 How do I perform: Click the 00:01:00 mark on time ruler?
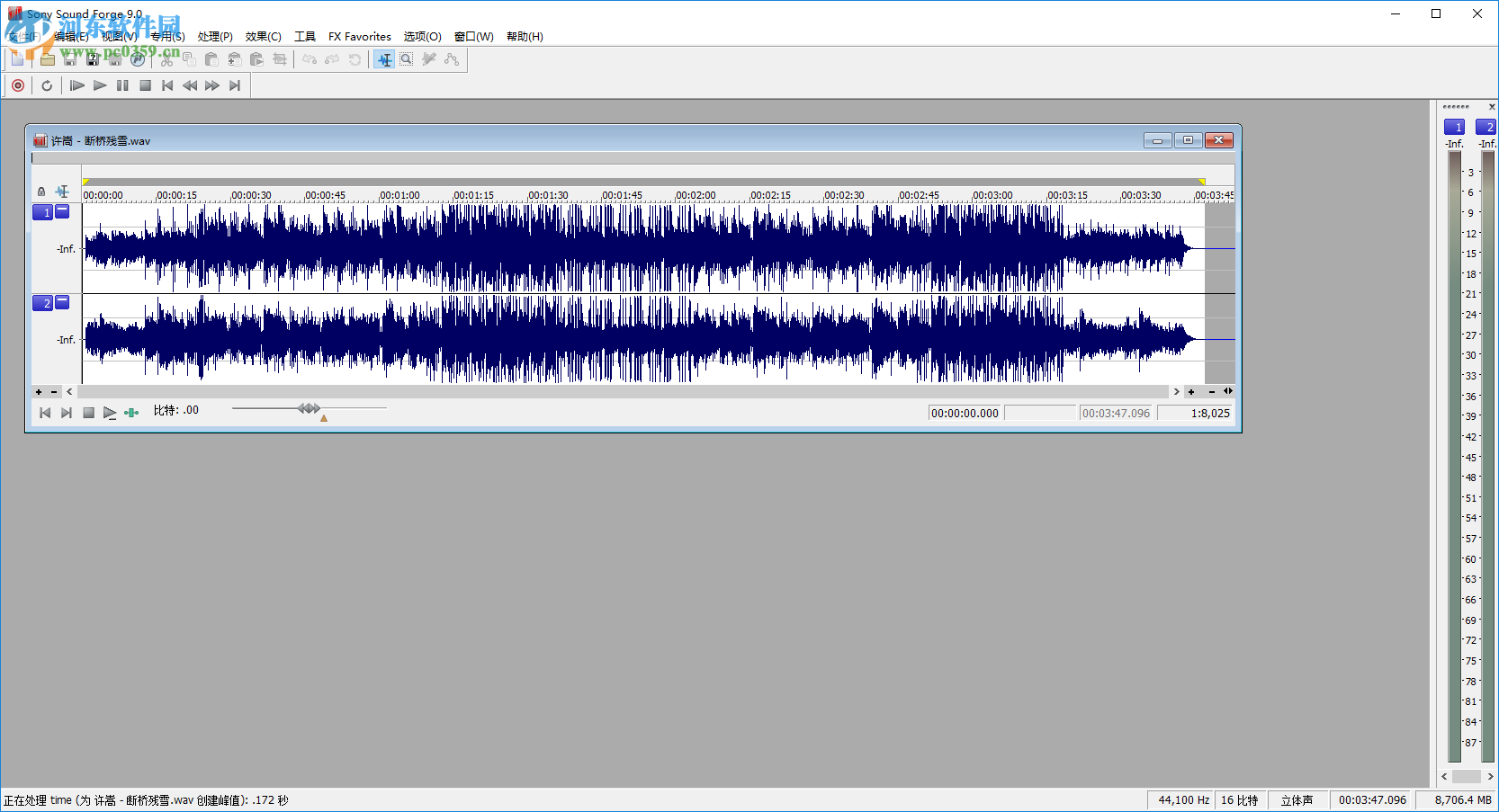(399, 195)
